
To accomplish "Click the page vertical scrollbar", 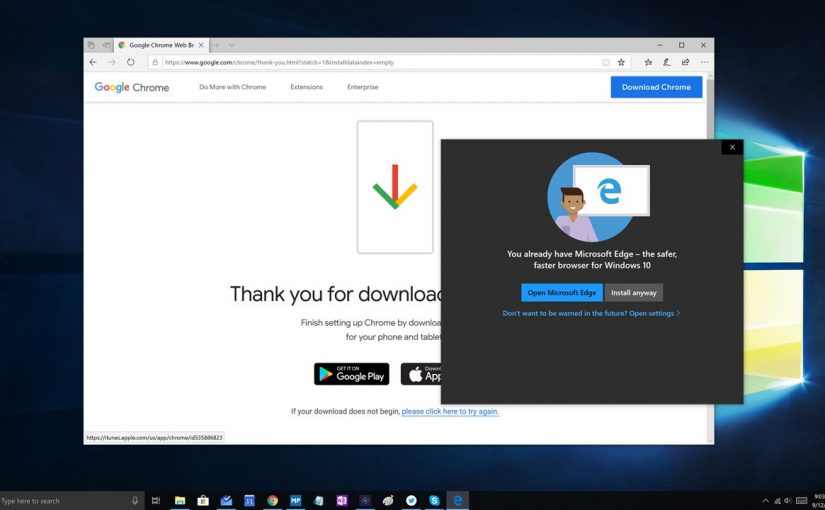I will [x=710, y=258].
